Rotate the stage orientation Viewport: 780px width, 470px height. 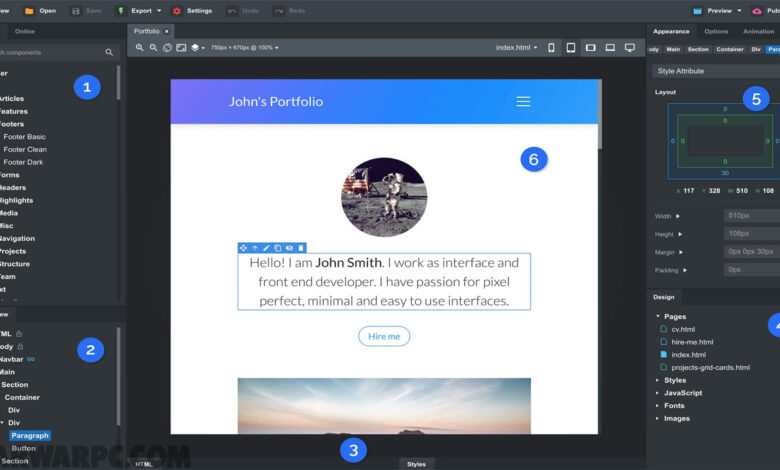(x=168, y=48)
